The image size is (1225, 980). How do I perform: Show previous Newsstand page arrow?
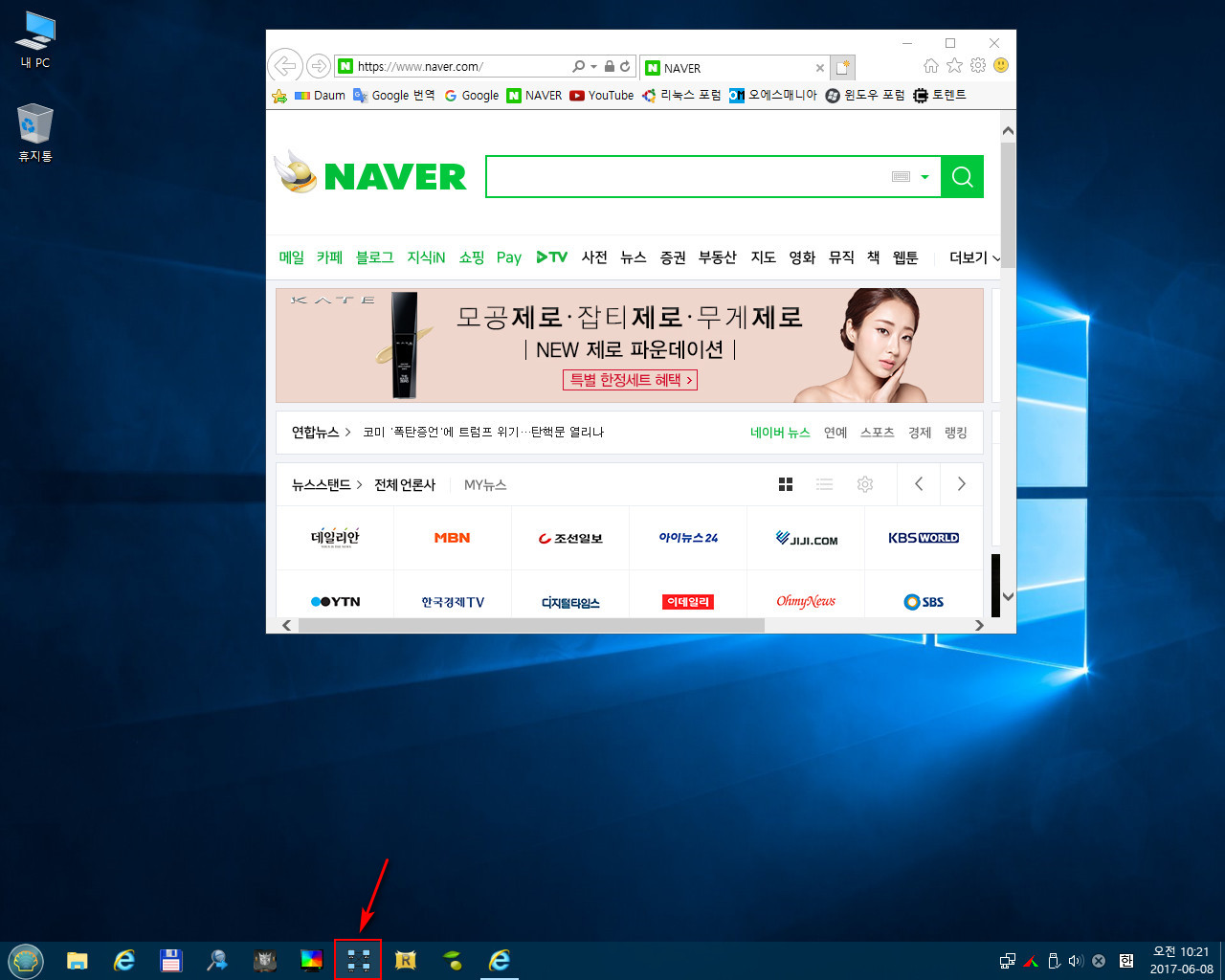[x=919, y=484]
